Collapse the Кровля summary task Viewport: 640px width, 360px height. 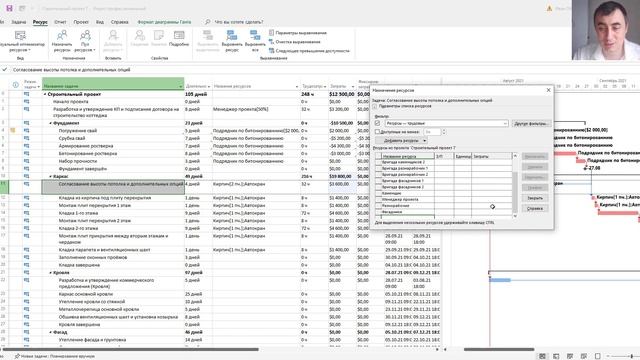coord(51,273)
